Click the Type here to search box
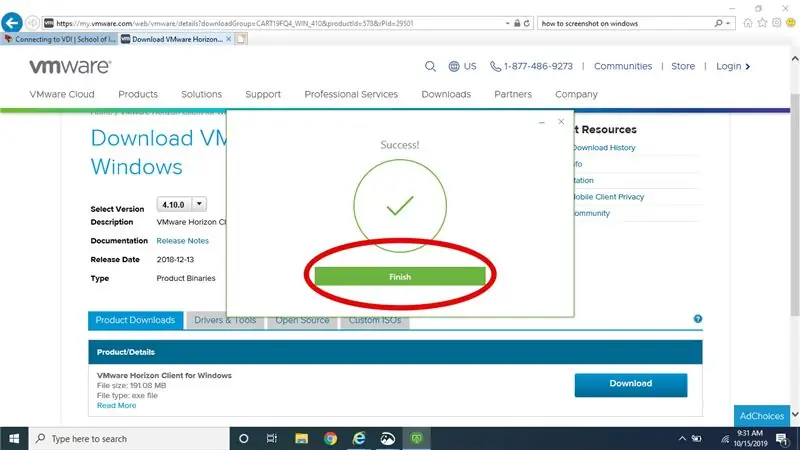The image size is (800, 450). click(129, 439)
